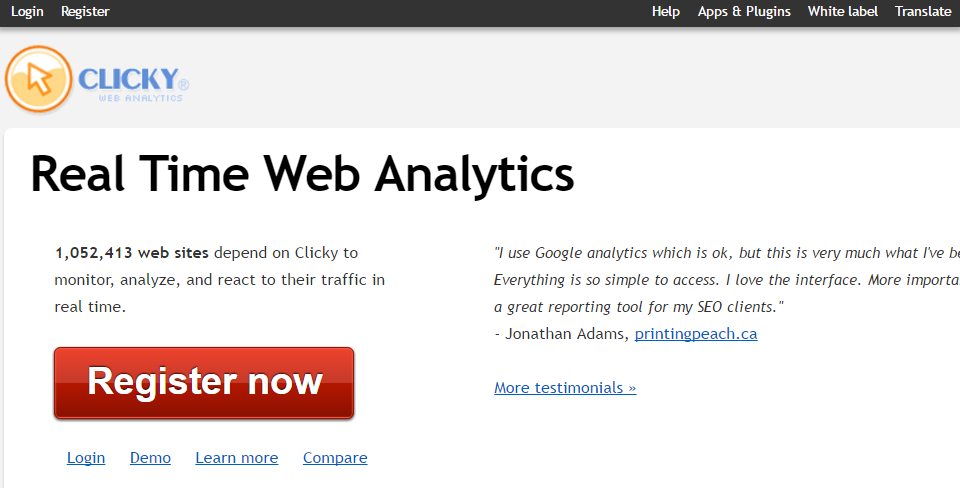Open the Help menu item

coord(666,12)
